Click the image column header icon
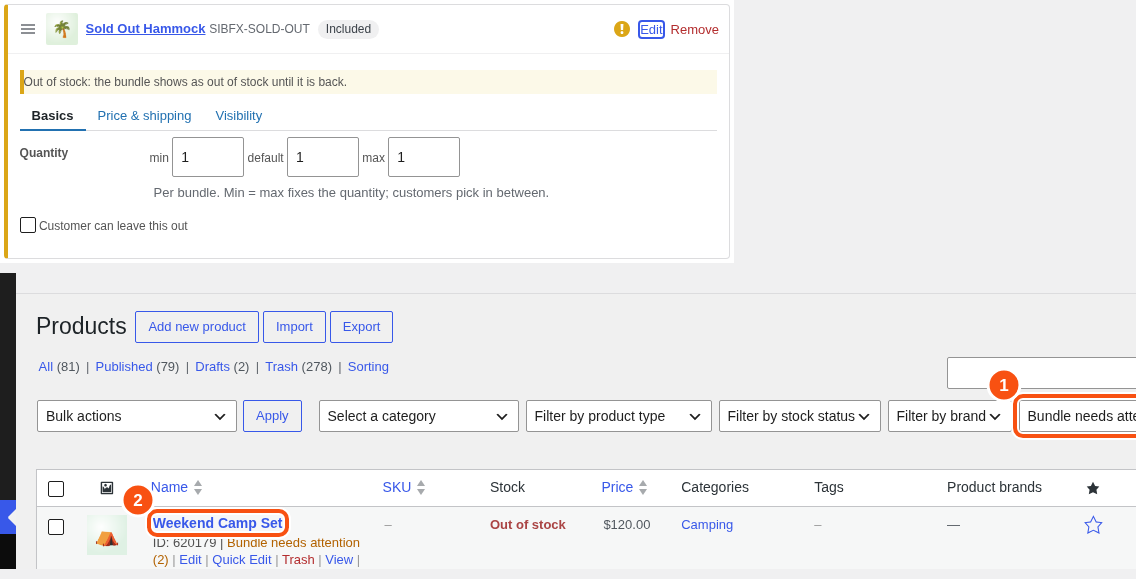1136x579 pixels. pos(106,488)
